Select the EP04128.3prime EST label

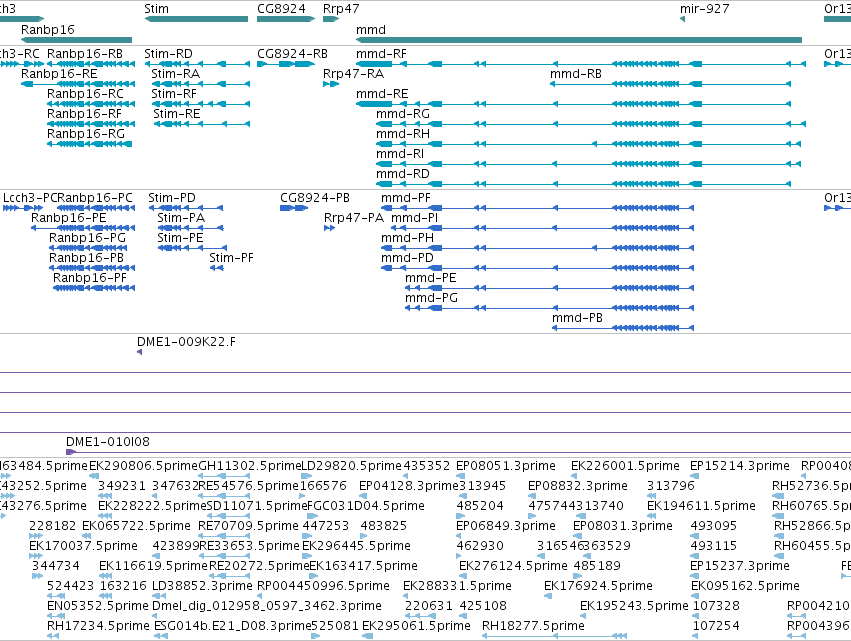[409, 486]
